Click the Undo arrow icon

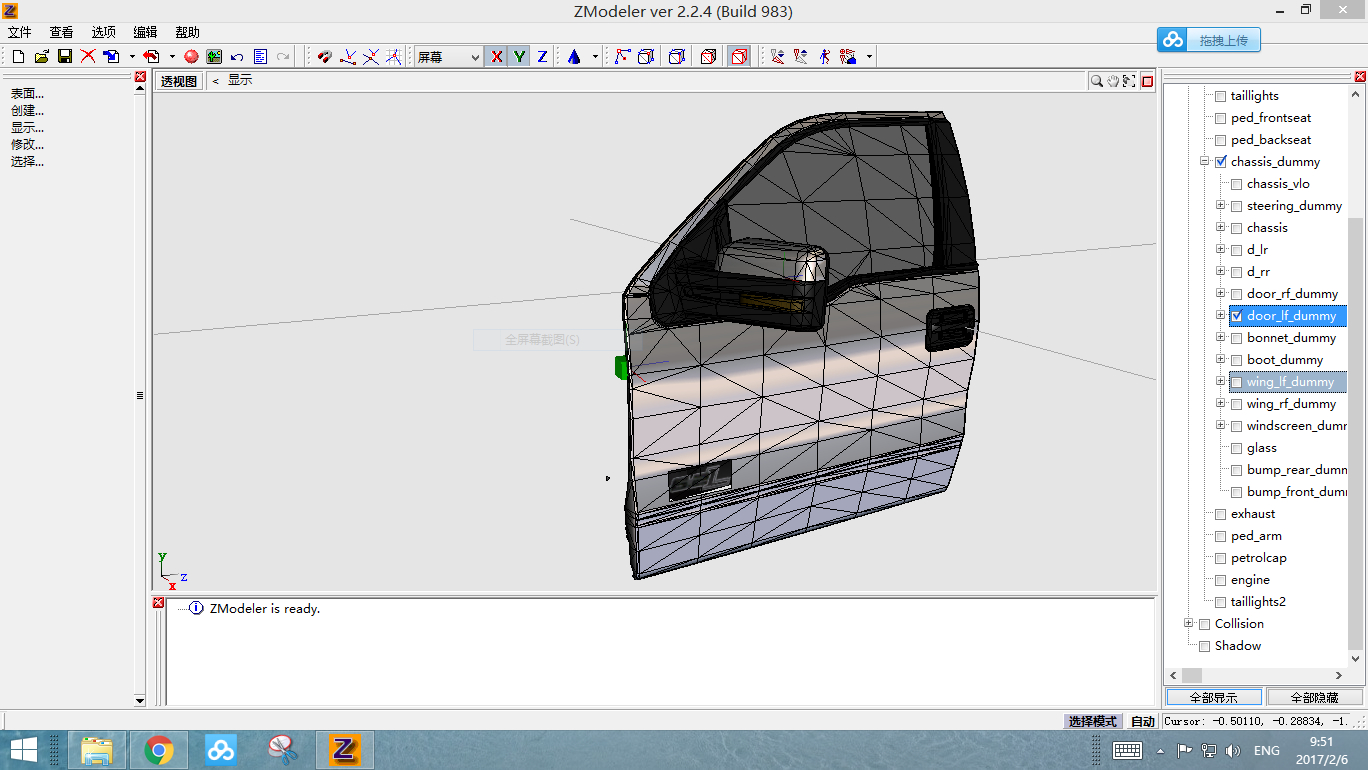[237, 57]
